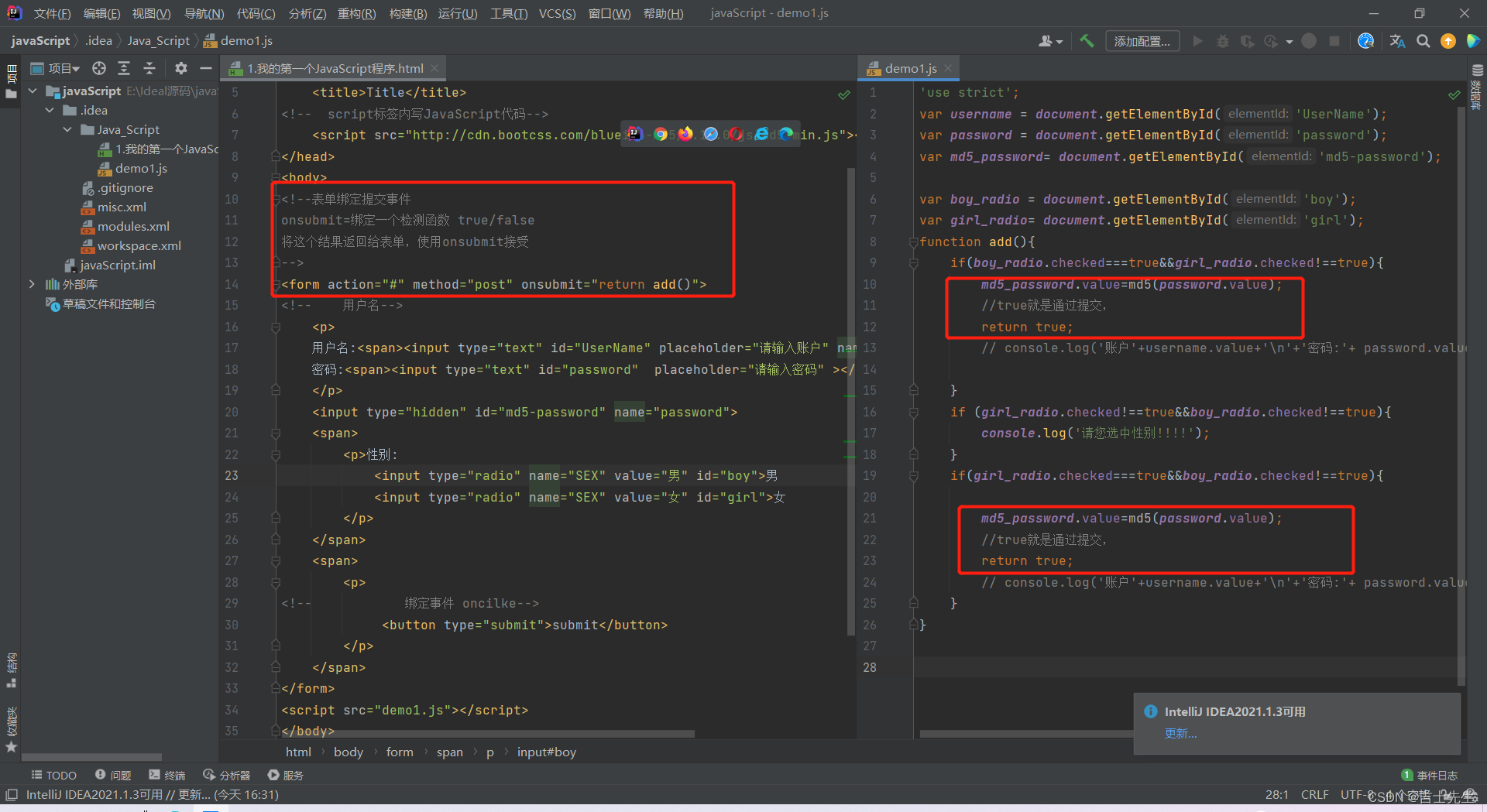This screenshot has width=1487, height=812.
Task: Toggle the 终端 terminal tool window
Action: (167, 775)
